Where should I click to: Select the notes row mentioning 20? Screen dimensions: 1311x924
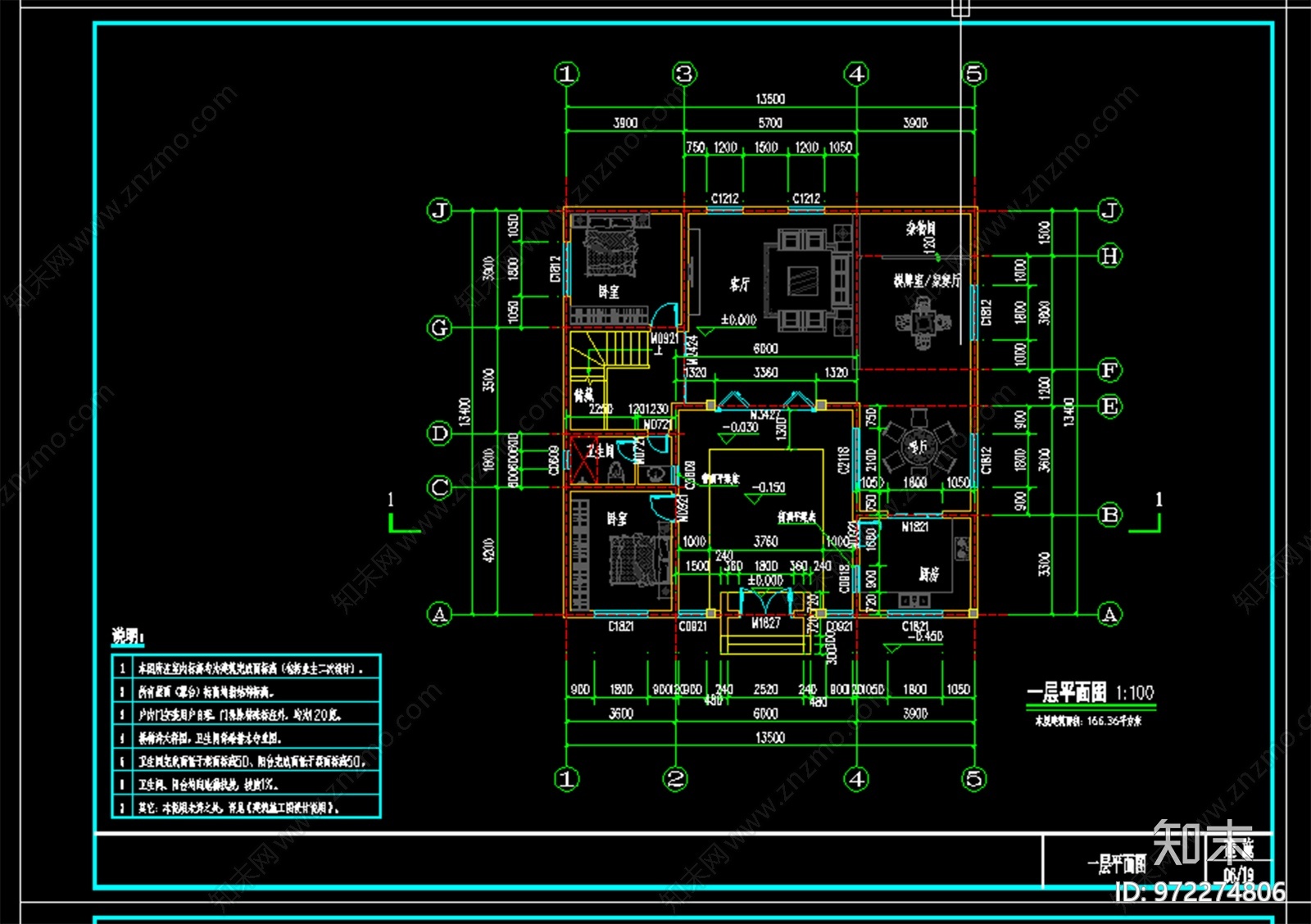pyautogui.click(x=246, y=714)
